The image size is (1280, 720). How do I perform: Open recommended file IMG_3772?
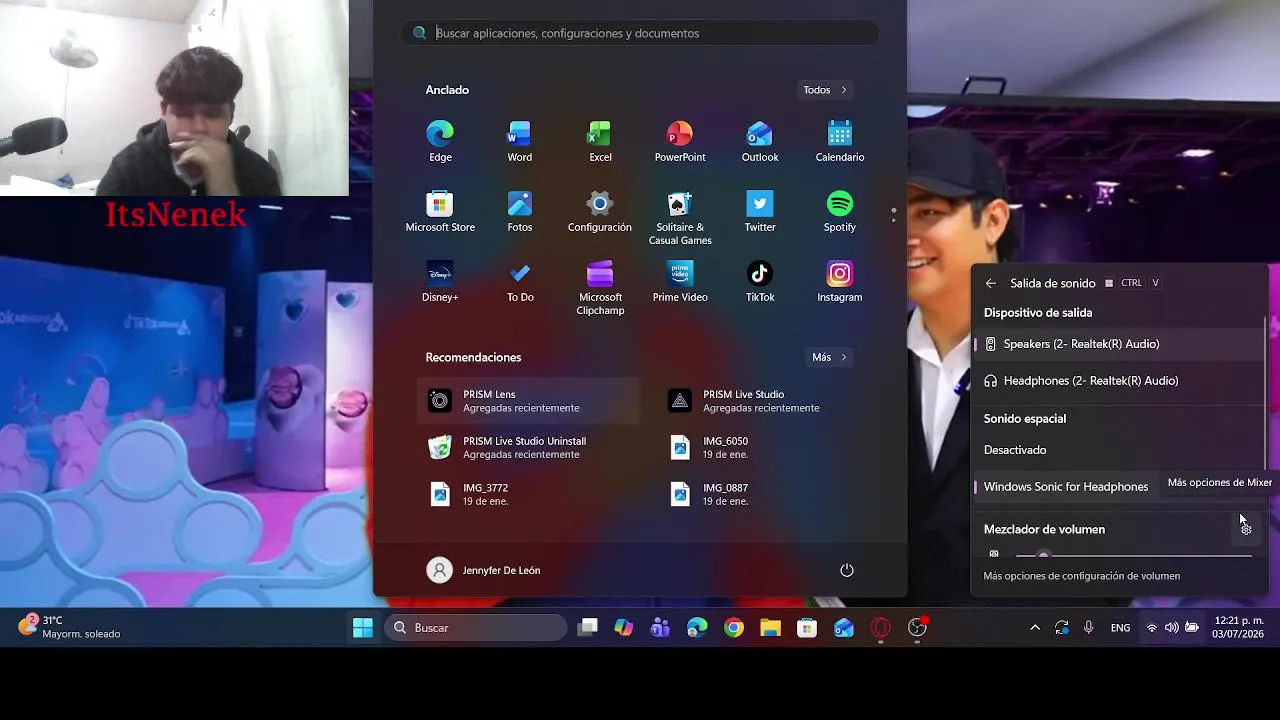tap(528, 494)
